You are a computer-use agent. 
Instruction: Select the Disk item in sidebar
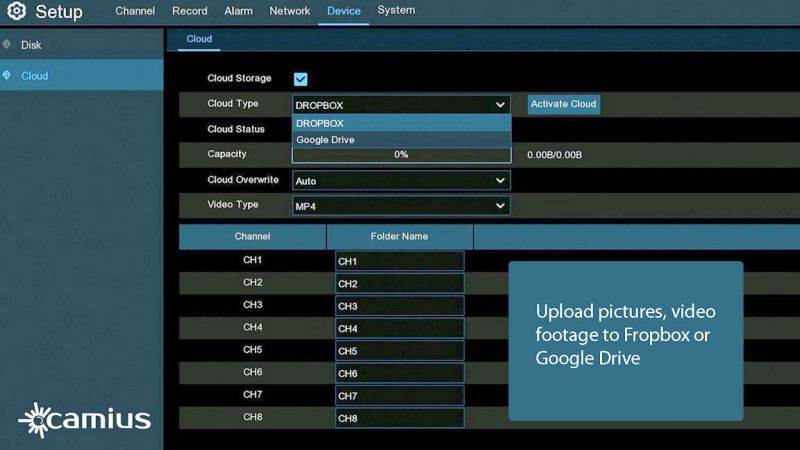31,45
